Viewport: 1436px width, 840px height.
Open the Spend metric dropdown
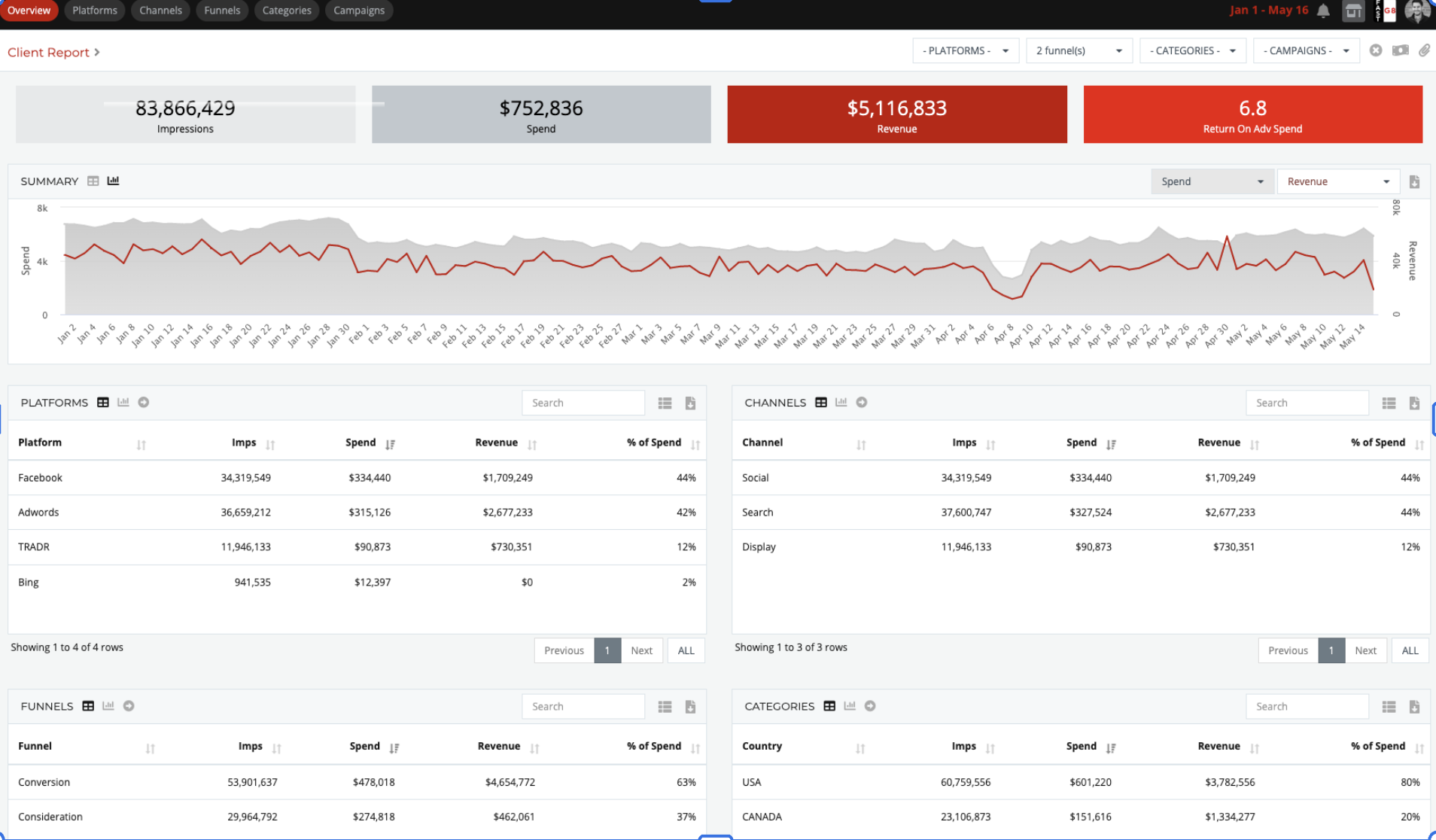click(x=1212, y=181)
